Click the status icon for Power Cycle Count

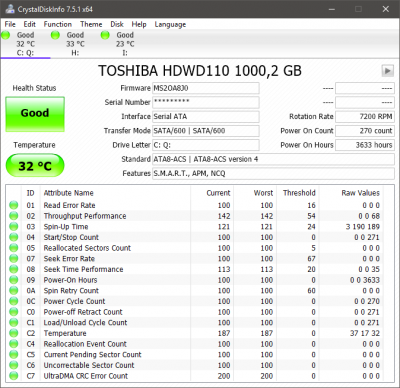pyautogui.click(x=14, y=301)
